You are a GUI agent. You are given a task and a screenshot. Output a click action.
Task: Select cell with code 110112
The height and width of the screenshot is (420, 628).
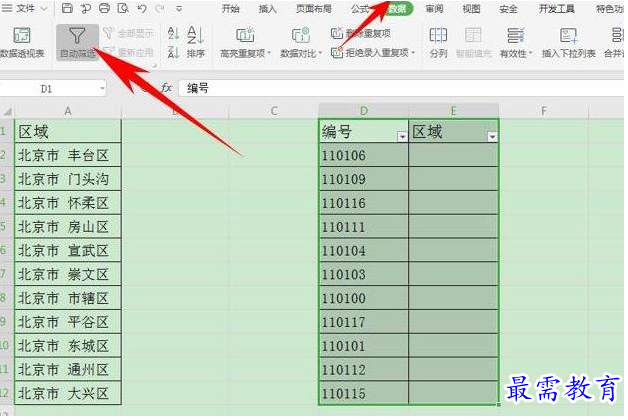[x=364, y=370]
